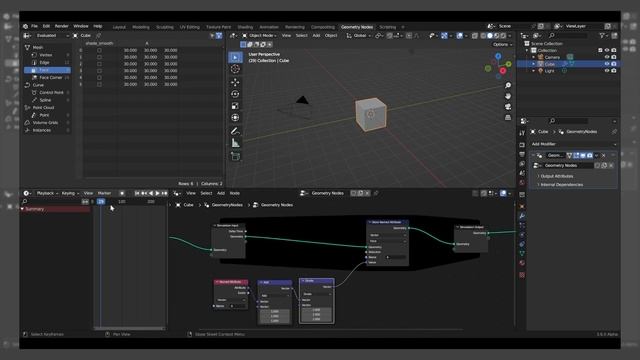Open the Node menu in node editor
The width and height of the screenshot is (640, 360).
235,193
